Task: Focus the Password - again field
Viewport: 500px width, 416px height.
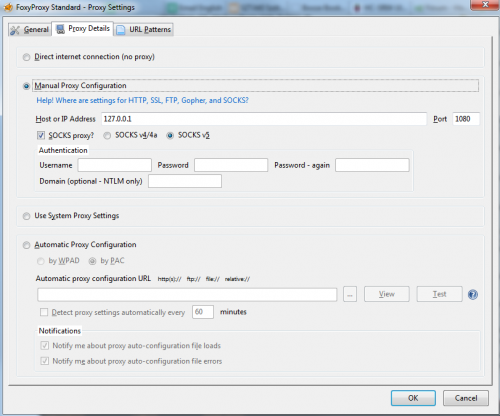Action: point(372,165)
